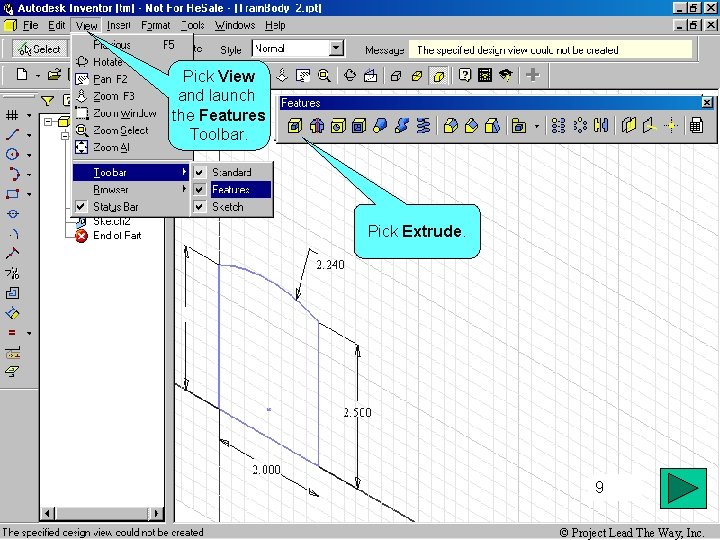The image size is (720, 540).
Task: Click the green next arrow button
Action: [683, 488]
